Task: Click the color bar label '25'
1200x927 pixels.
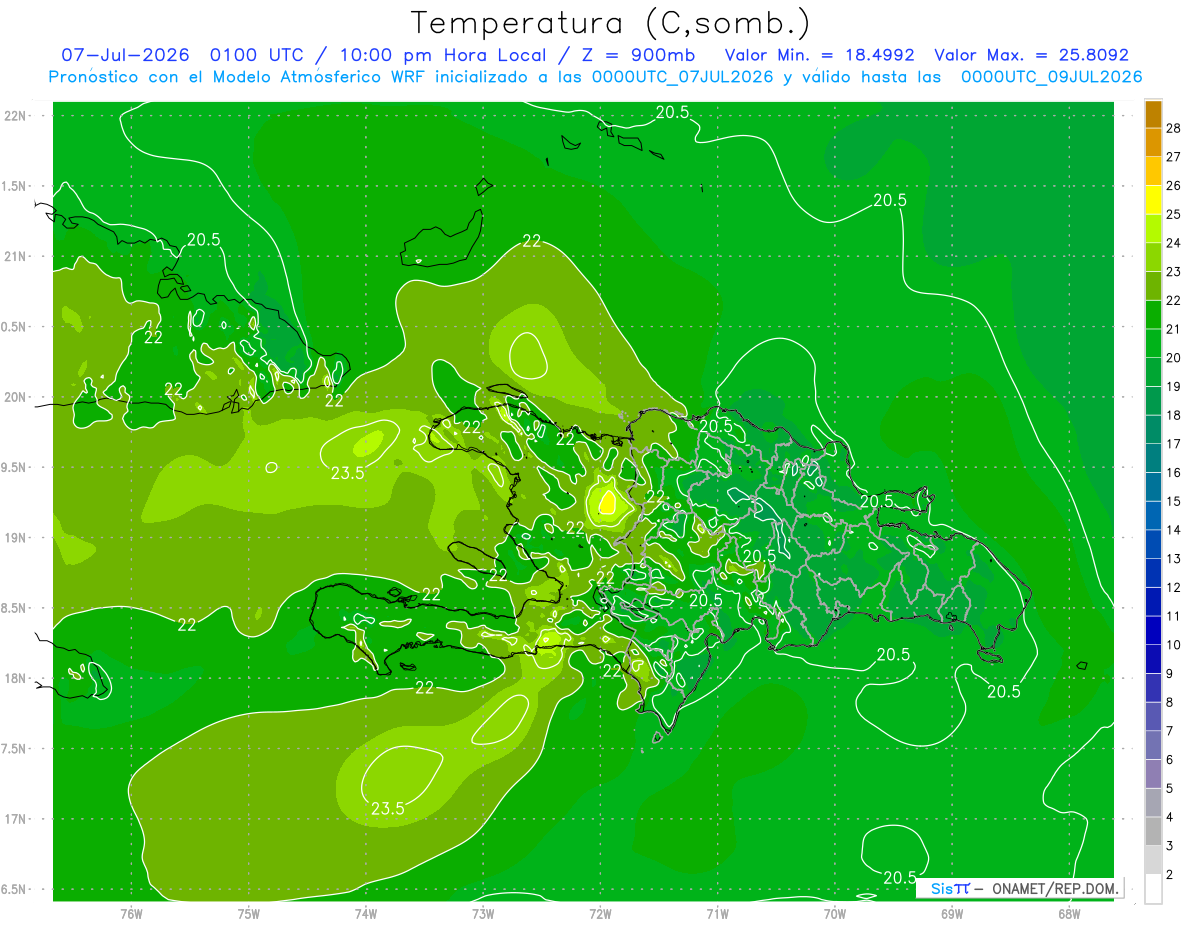Action: click(1174, 214)
